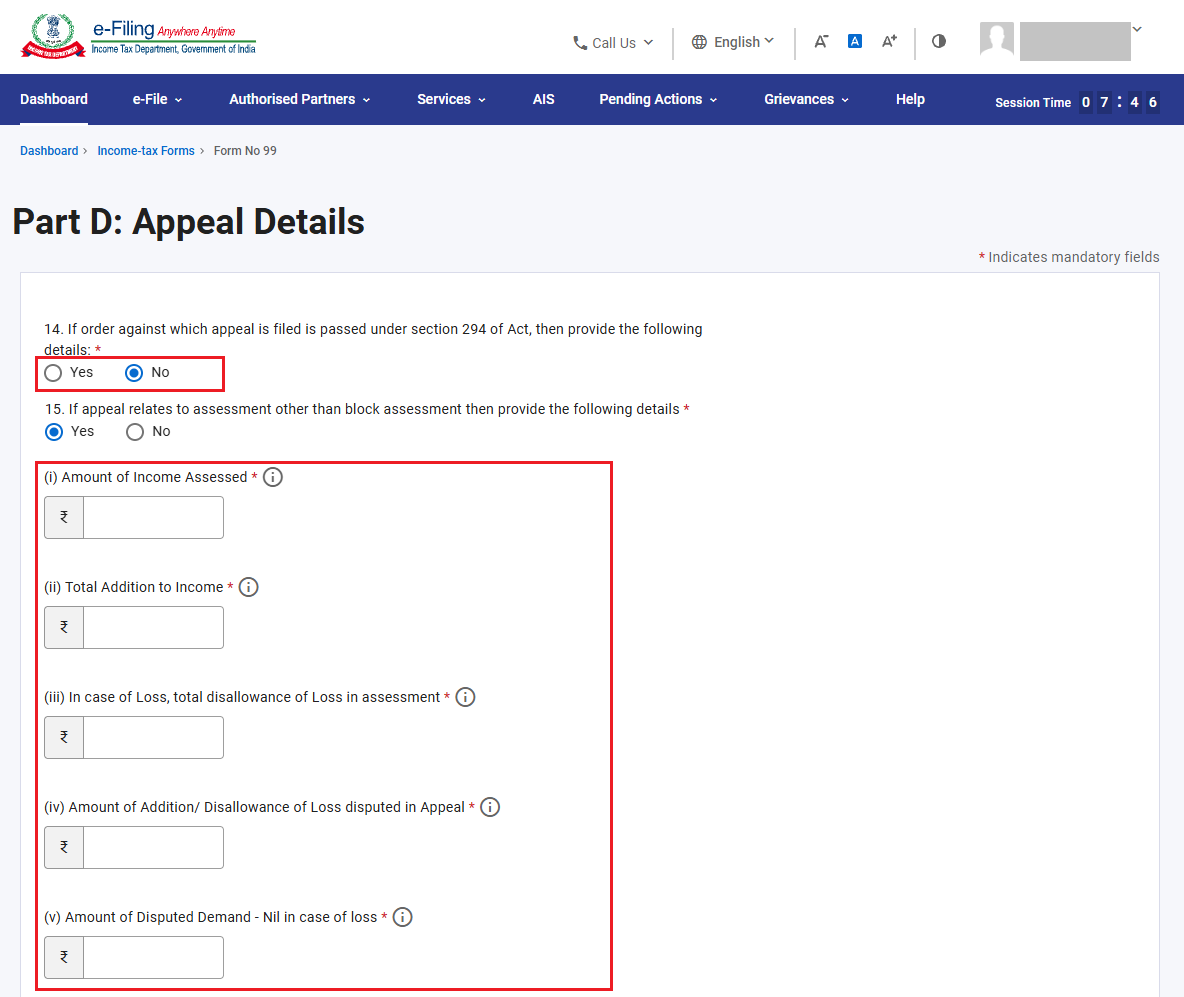
Task: Toggle the high contrast mode icon
Action: click(x=939, y=42)
